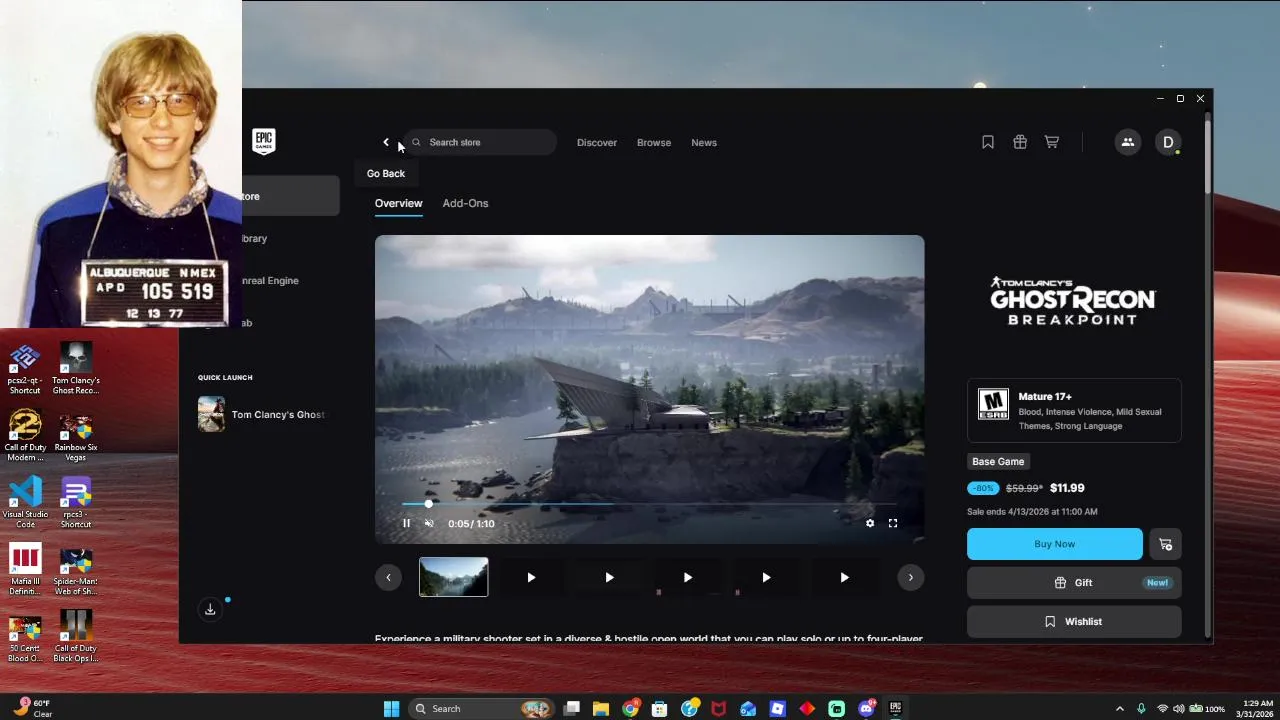This screenshot has width=1280, height=720.
Task: Click the launcher vertical scrollbar
Action: coord(1208,155)
